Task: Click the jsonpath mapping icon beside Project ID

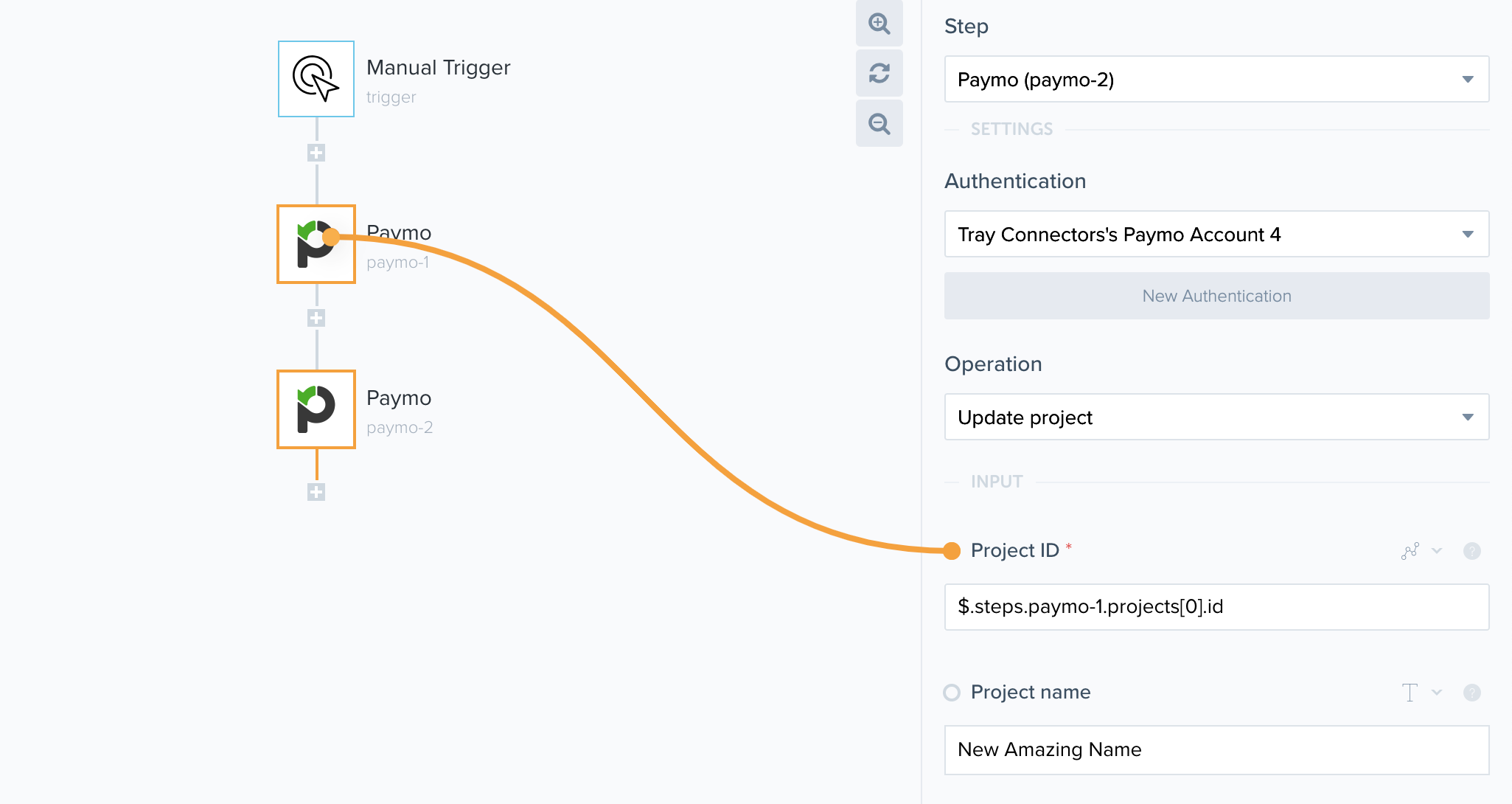Action: 1410,551
